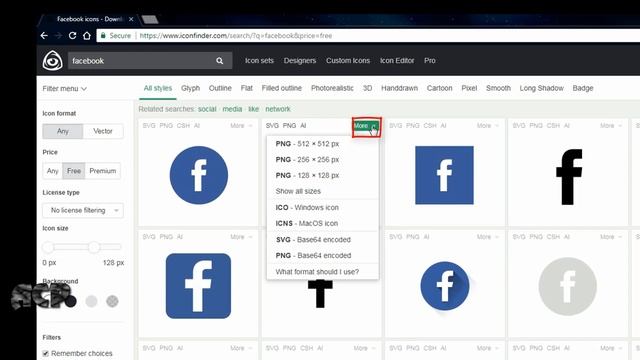Filter by Cartoon style
The height and width of the screenshot is (360, 640).
pos(440,88)
